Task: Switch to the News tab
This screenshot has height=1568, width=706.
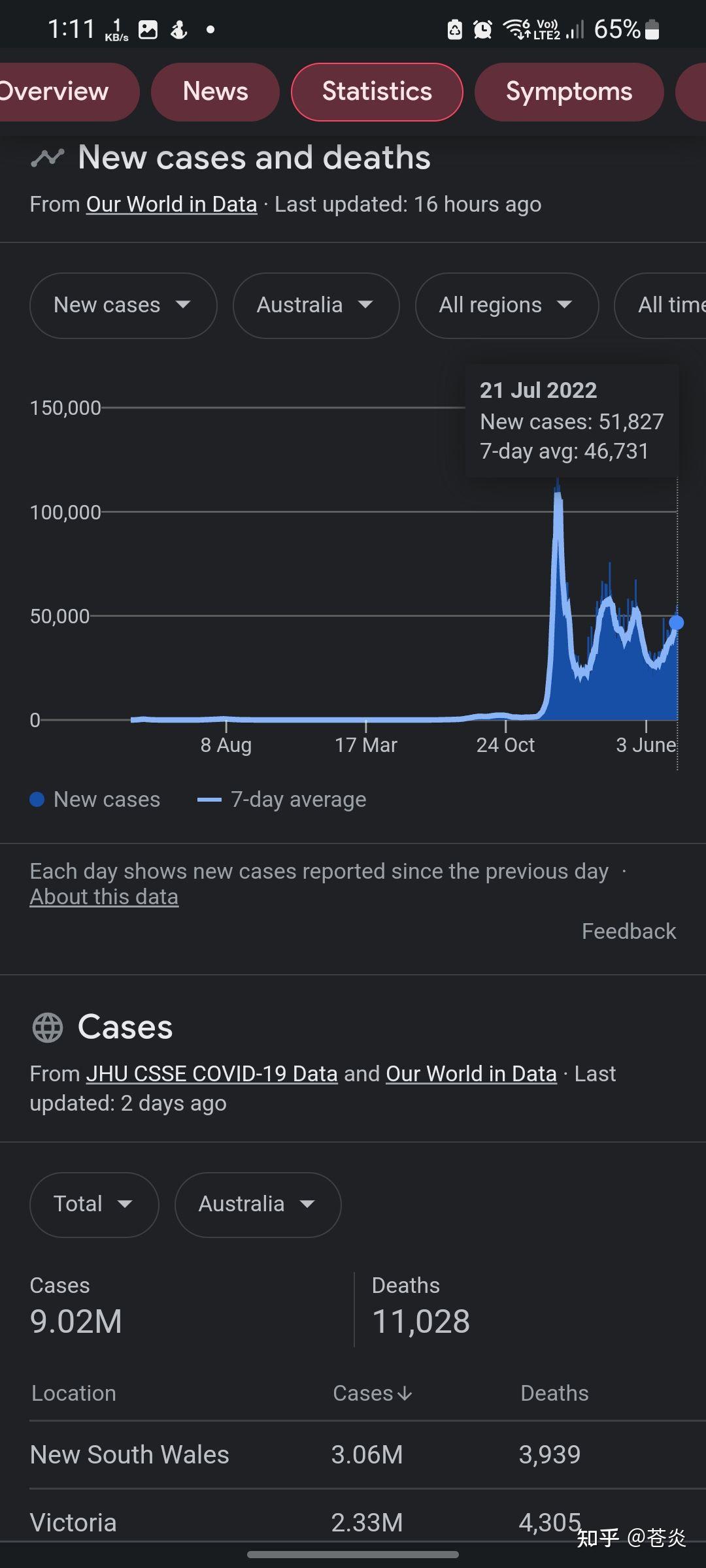Action: [215, 91]
